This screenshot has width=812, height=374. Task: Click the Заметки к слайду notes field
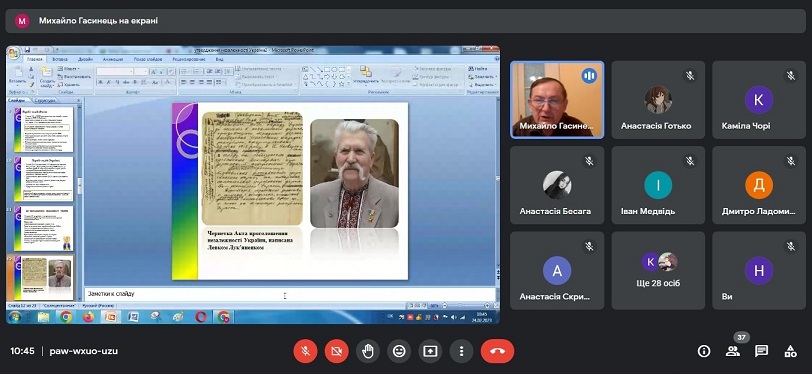[x=290, y=294]
